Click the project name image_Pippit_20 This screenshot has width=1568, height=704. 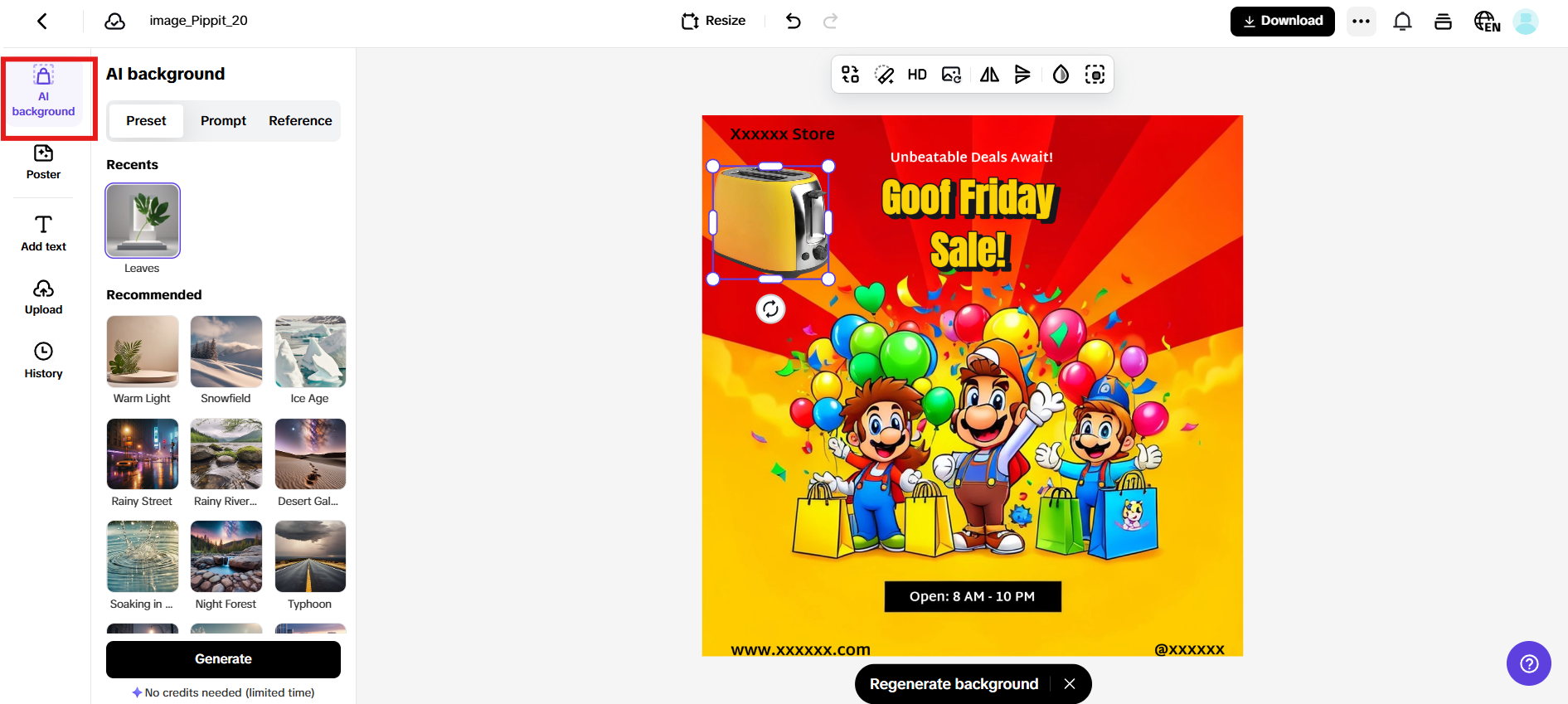pos(198,21)
